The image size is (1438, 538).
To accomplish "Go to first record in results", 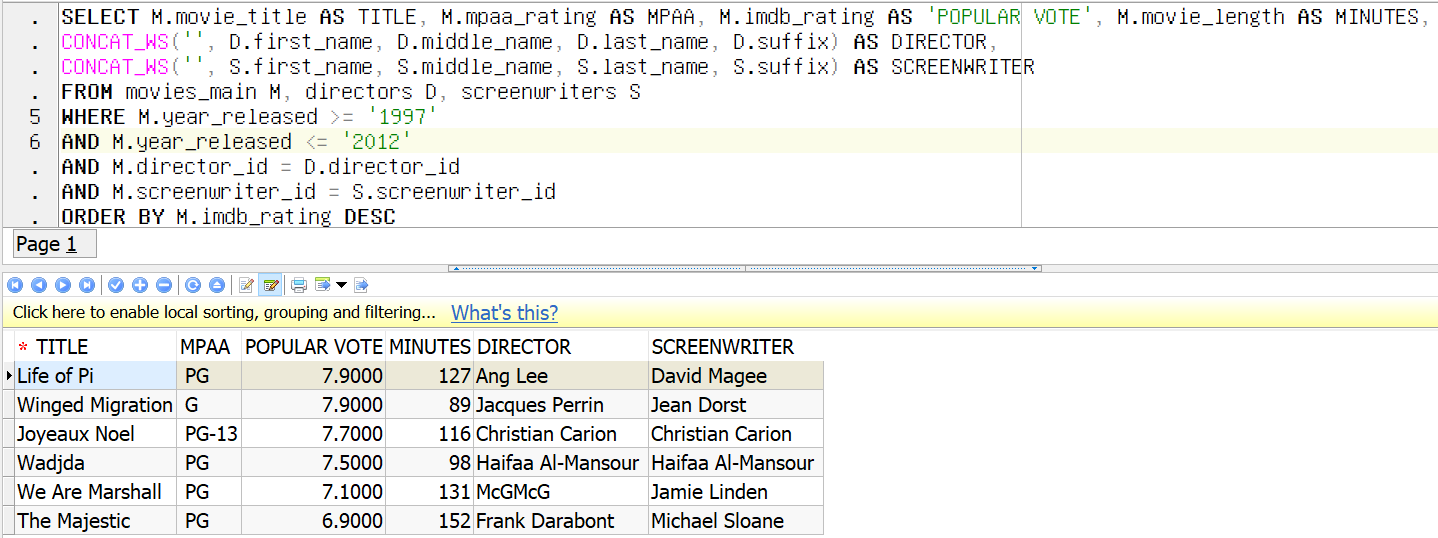I will tap(15, 285).
